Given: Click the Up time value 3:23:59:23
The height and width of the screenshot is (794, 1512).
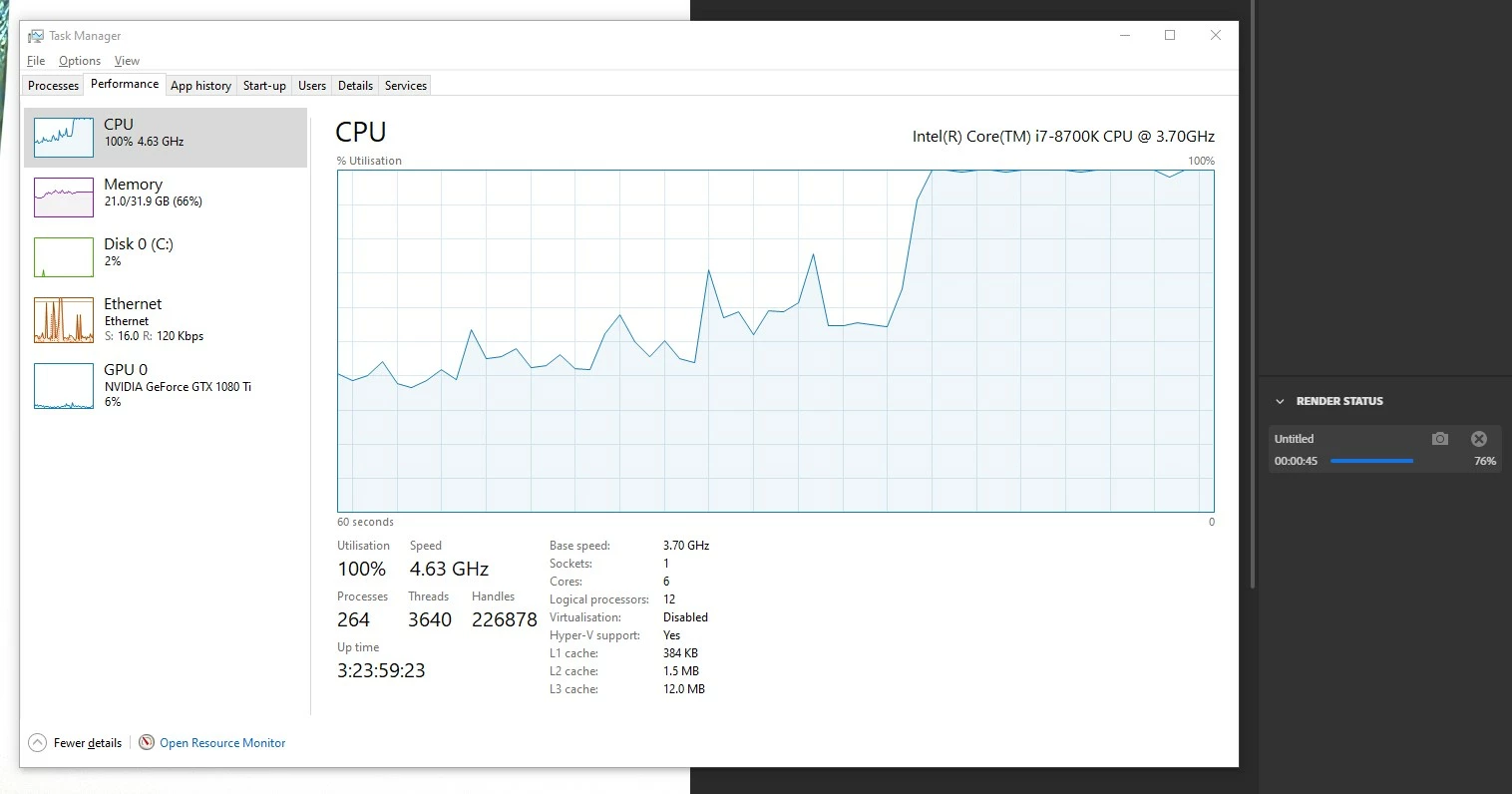Looking at the screenshot, I should coord(381,670).
